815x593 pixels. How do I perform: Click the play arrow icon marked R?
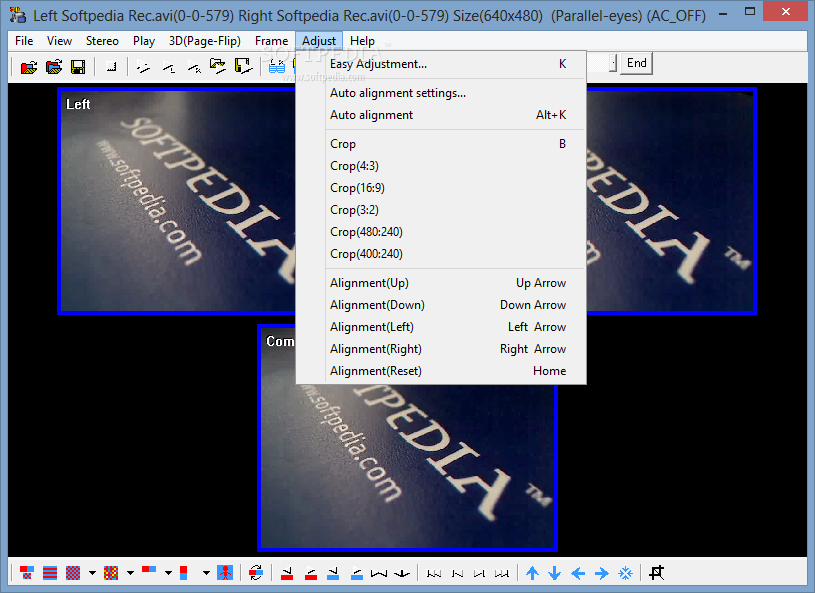194,67
